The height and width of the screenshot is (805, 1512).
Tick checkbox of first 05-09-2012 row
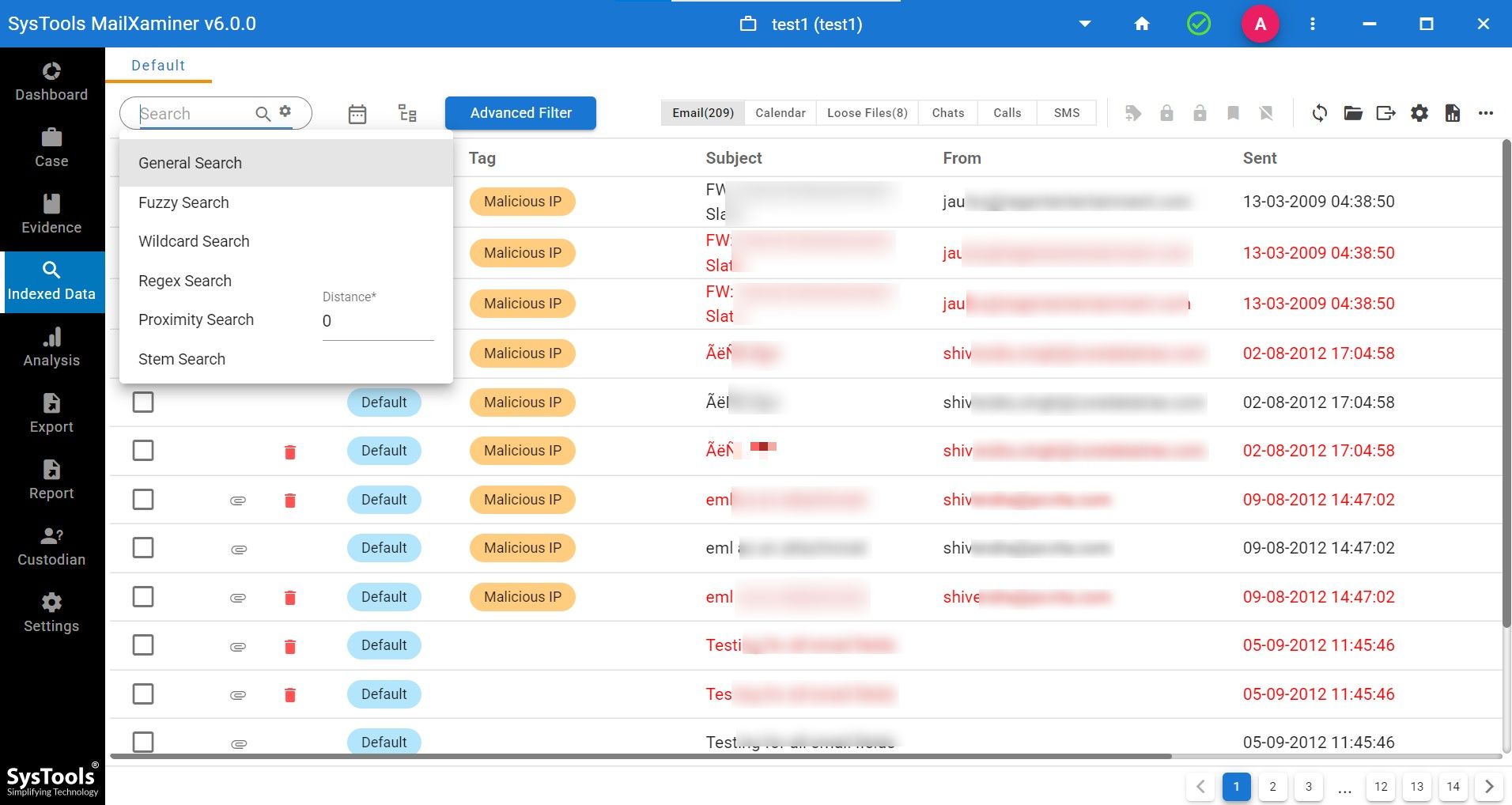click(x=143, y=644)
